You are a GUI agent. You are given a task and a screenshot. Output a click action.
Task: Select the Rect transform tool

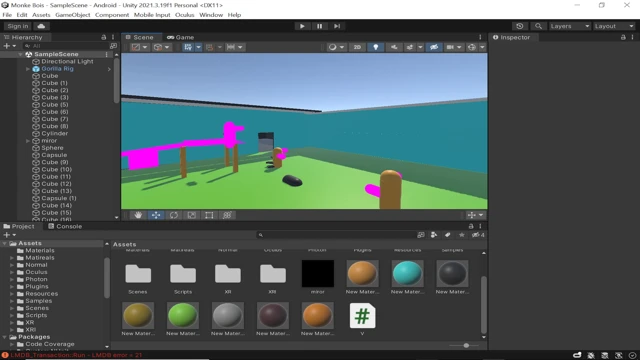tap(209, 215)
